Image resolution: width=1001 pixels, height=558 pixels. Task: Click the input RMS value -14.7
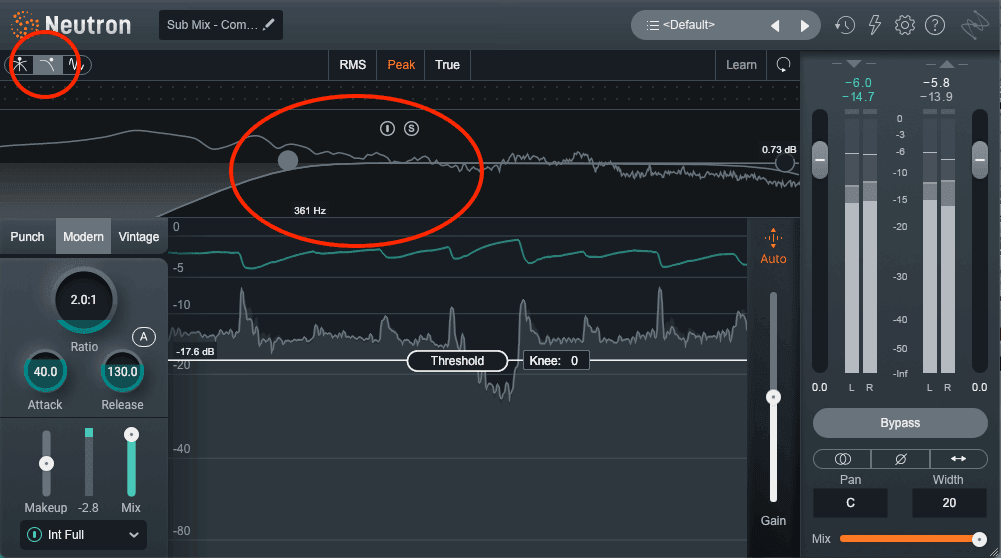[x=858, y=96]
